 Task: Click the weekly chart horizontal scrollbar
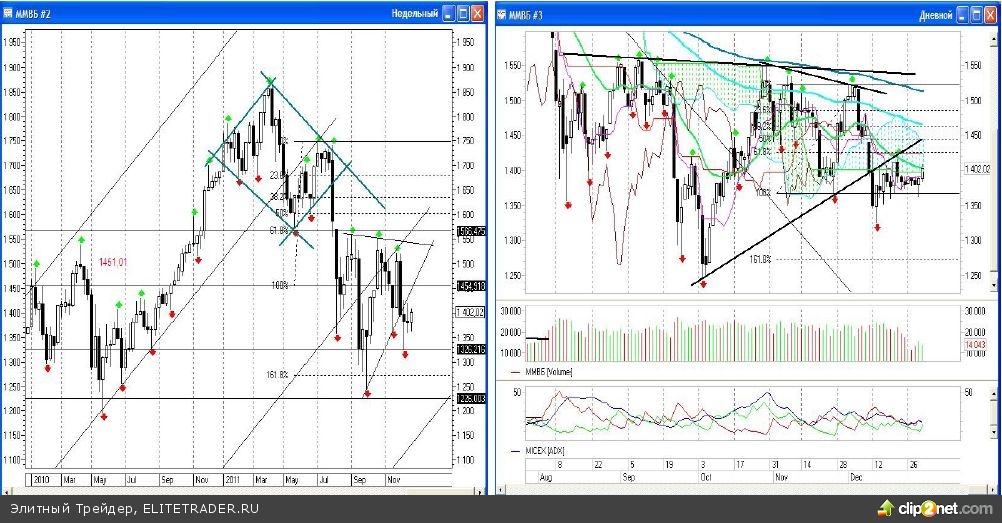(240, 491)
